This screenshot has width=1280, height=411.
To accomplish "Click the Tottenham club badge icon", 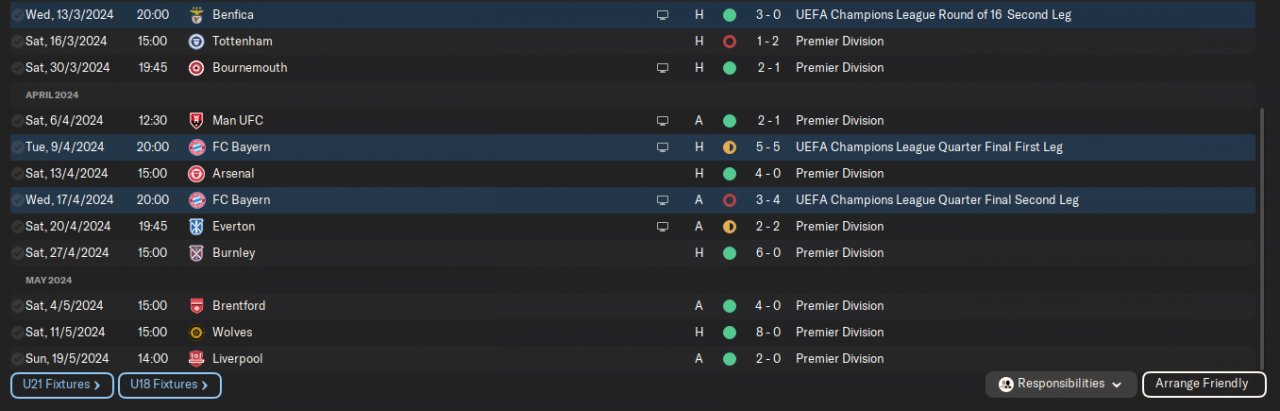I will coord(196,42).
